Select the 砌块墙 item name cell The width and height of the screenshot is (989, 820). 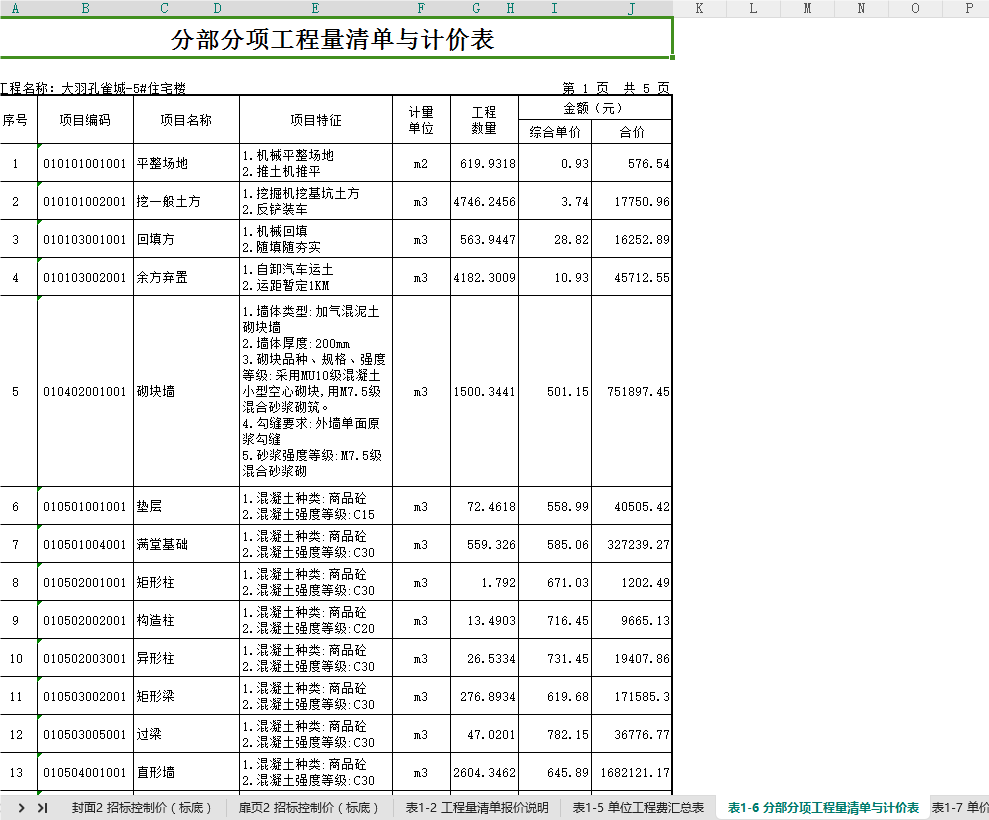pos(186,391)
